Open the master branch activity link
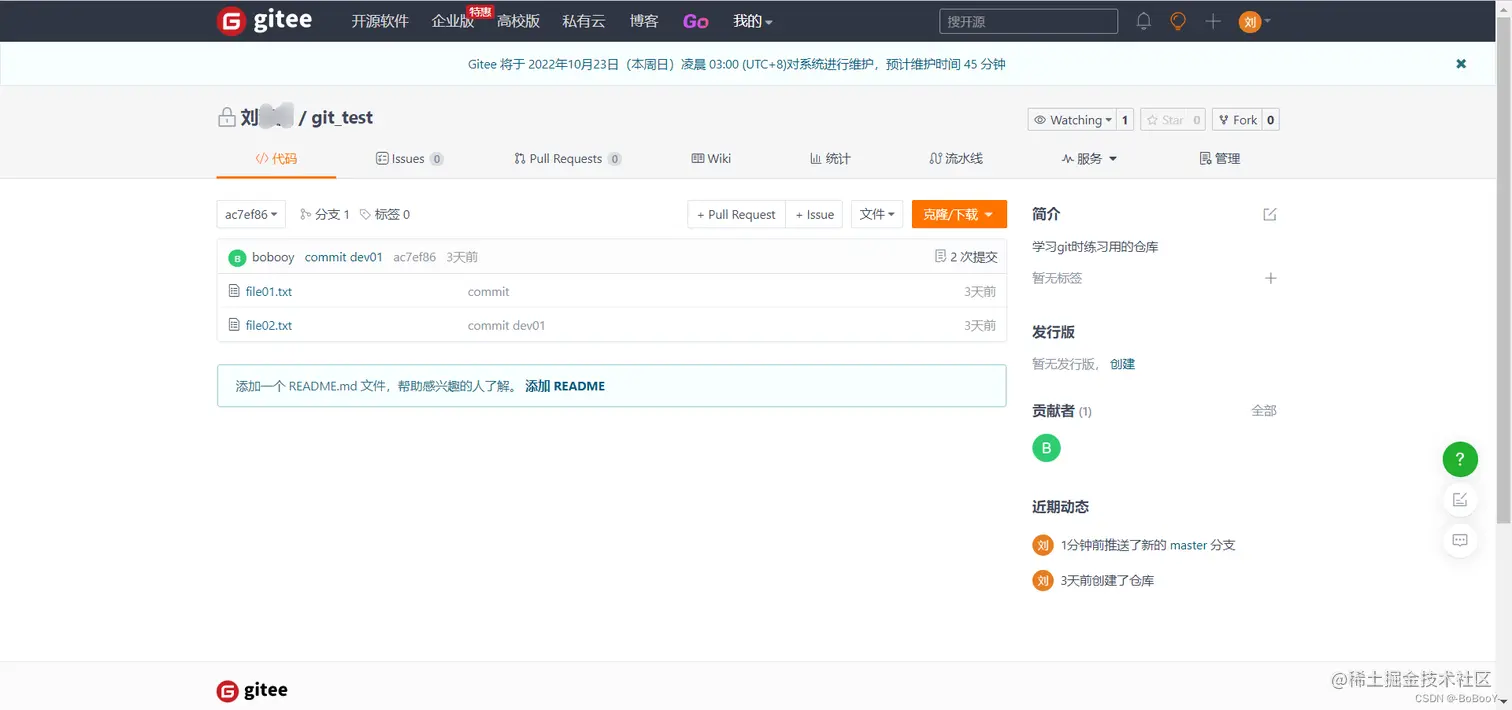 pyautogui.click(x=1188, y=545)
